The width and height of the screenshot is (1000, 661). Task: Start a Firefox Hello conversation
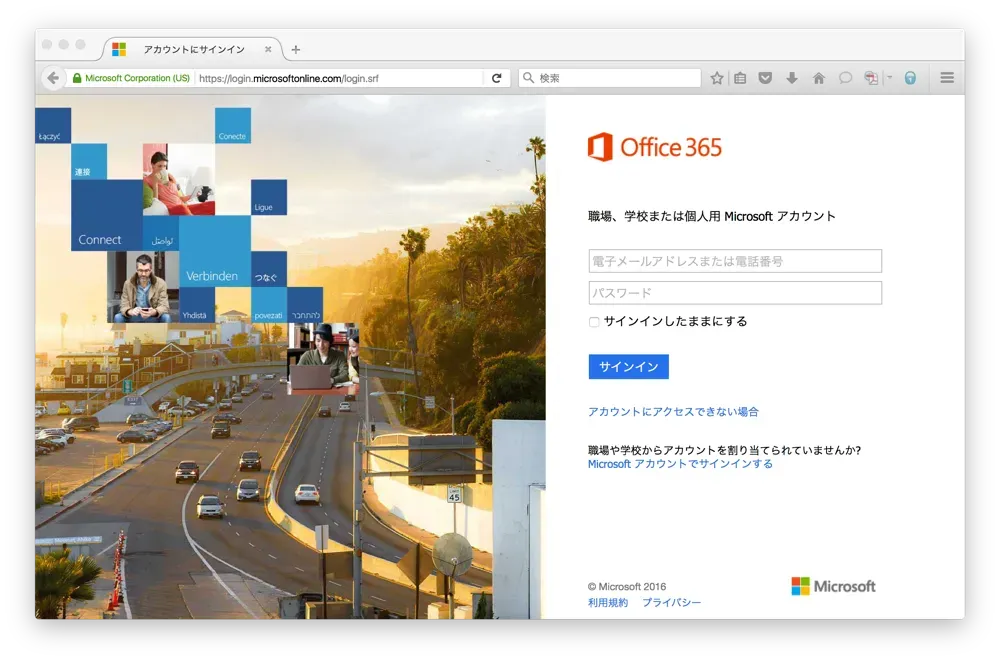pyautogui.click(x=846, y=77)
